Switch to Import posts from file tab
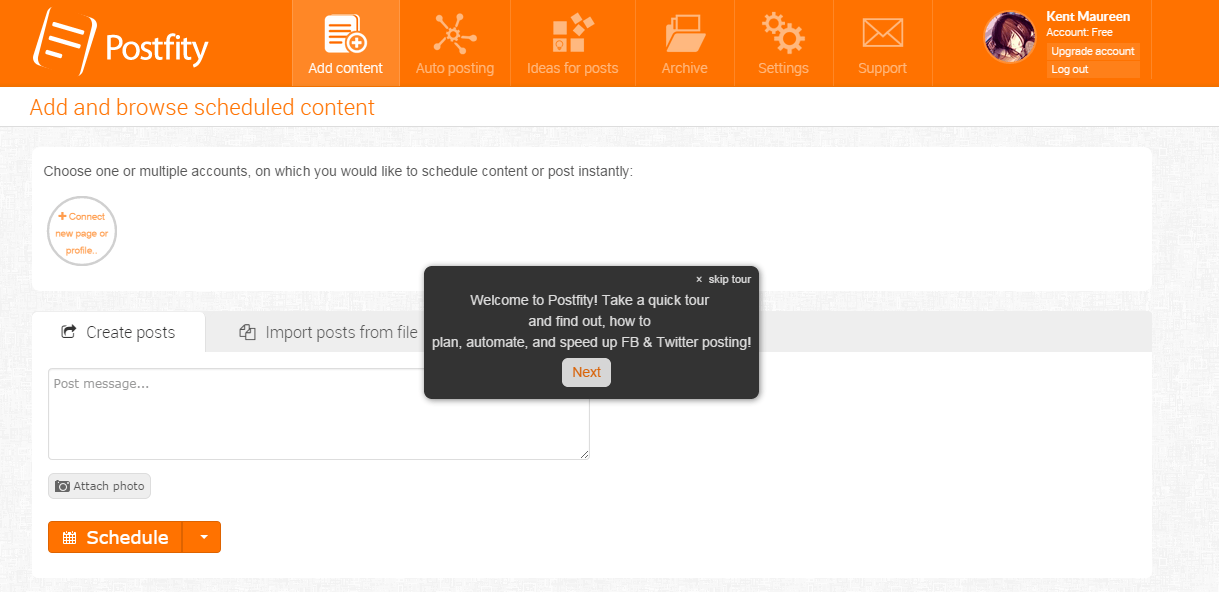The height and width of the screenshot is (592, 1219). click(x=328, y=332)
